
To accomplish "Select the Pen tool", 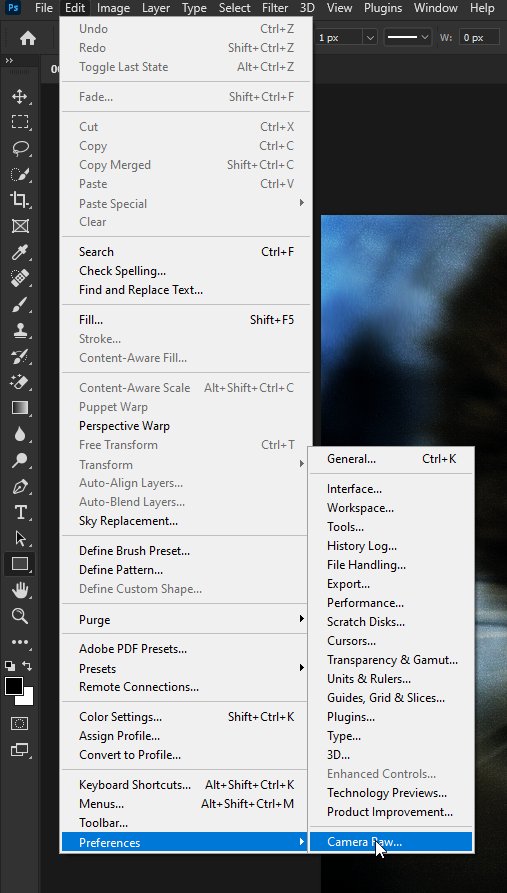I will [x=20, y=487].
